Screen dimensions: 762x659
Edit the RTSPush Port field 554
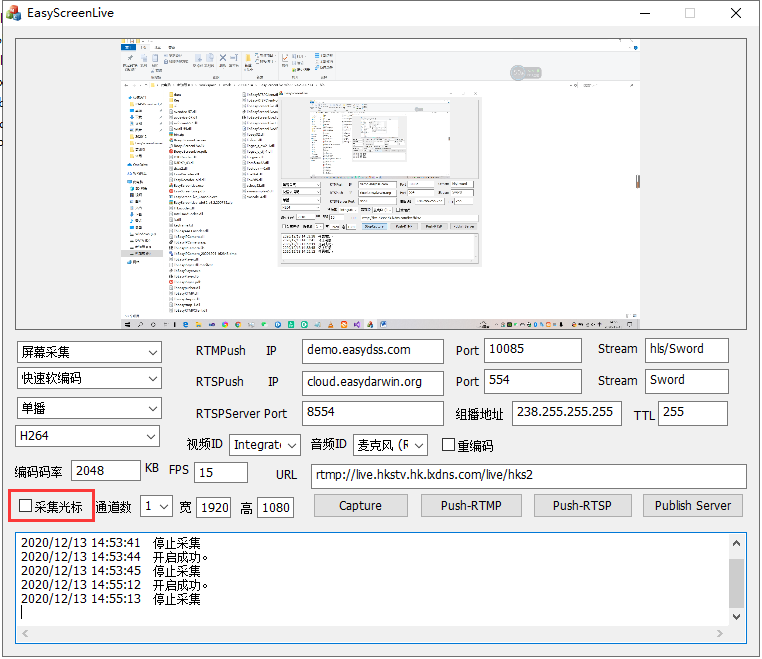pyautogui.click(x=533, y=381)
